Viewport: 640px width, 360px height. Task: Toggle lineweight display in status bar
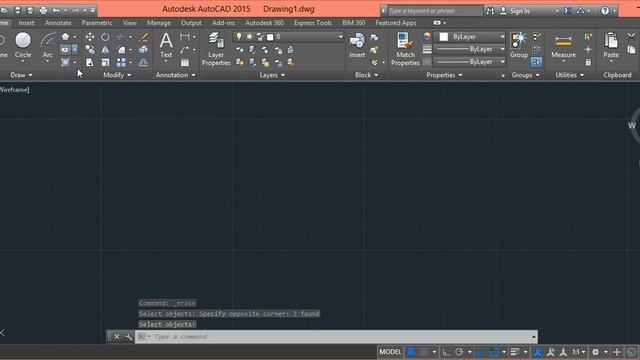tap(516, 351)
